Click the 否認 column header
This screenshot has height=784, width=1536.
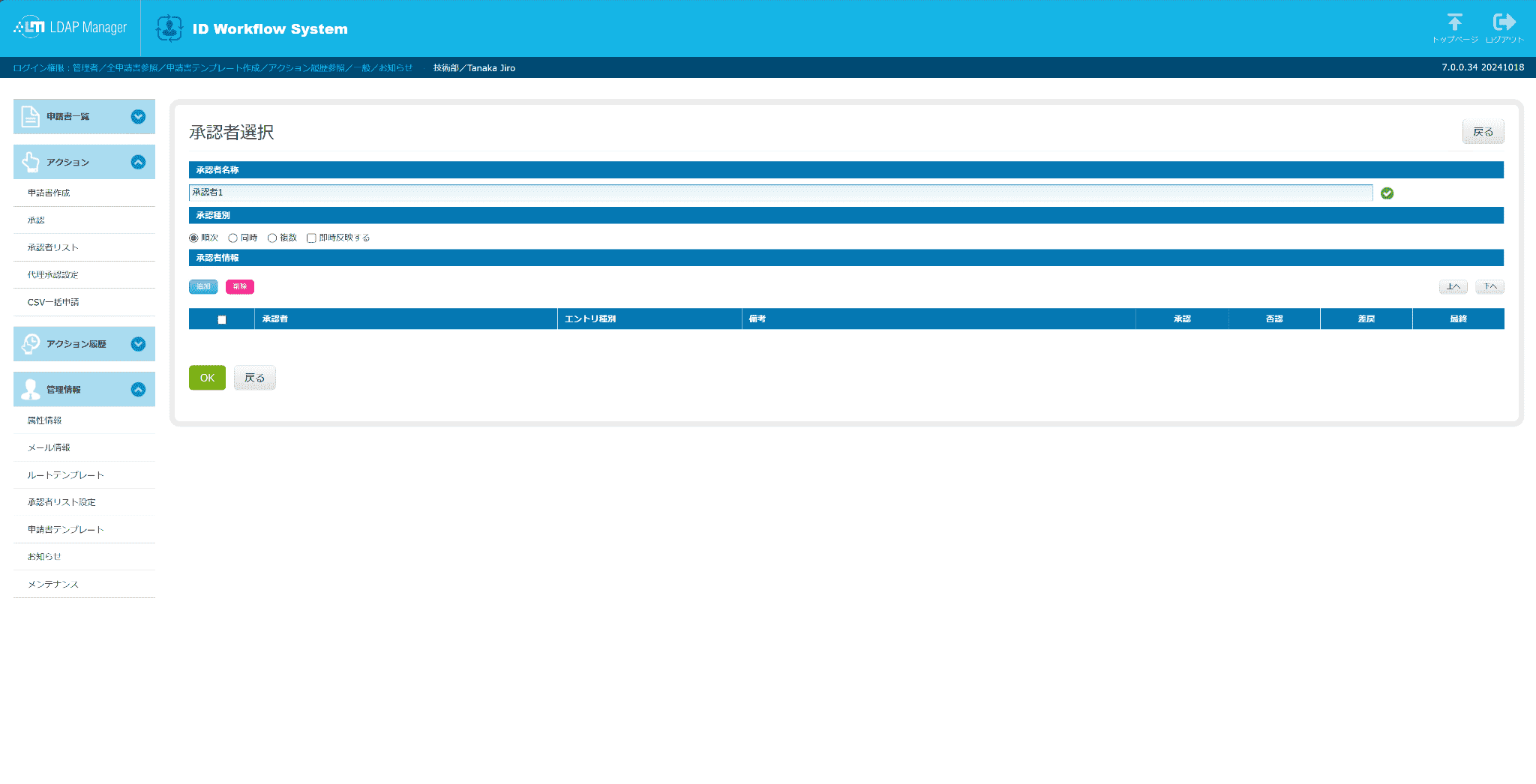pos(1274,319)
